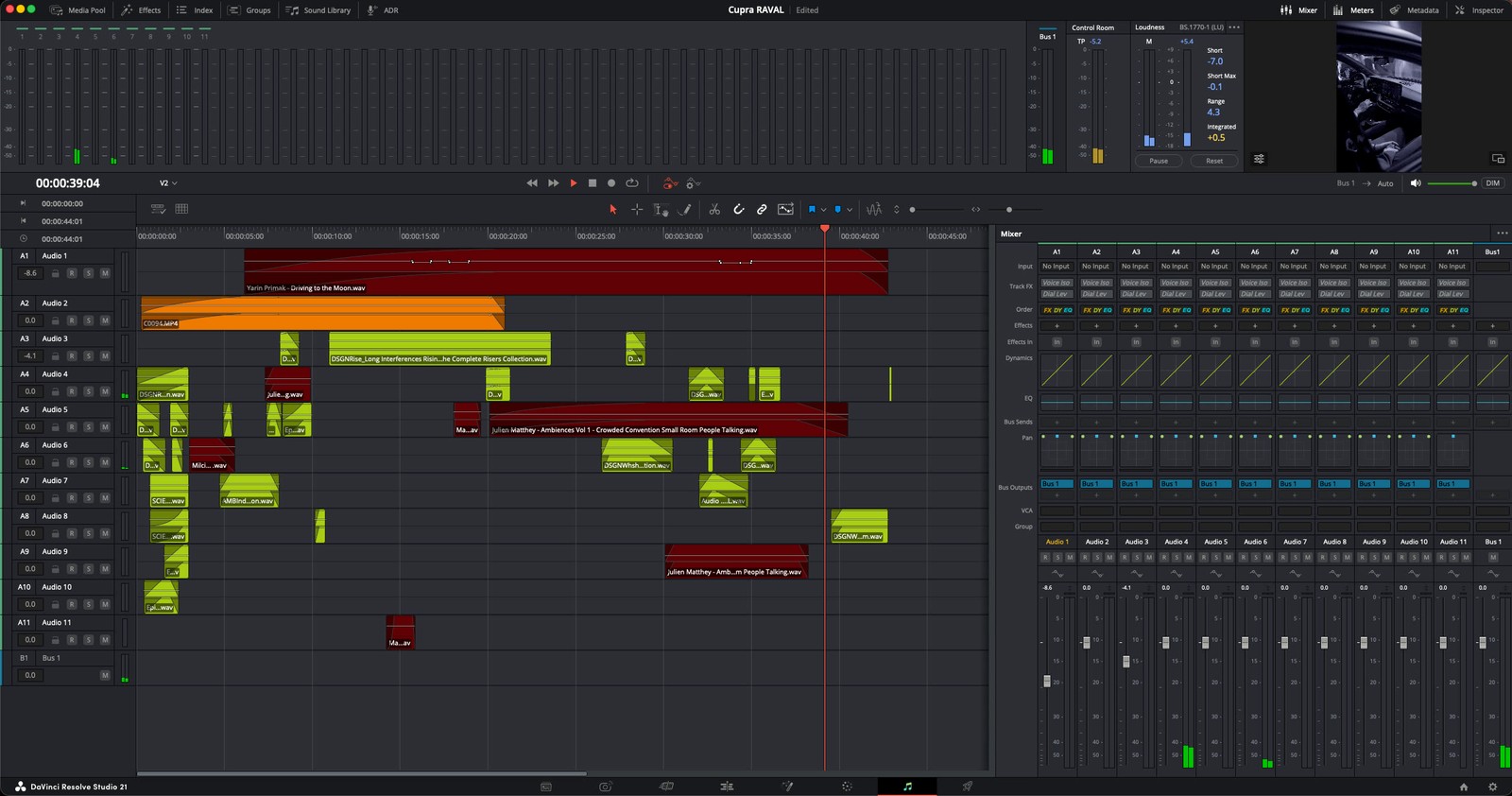Select the crosshair range selection tool

(637, 209)
